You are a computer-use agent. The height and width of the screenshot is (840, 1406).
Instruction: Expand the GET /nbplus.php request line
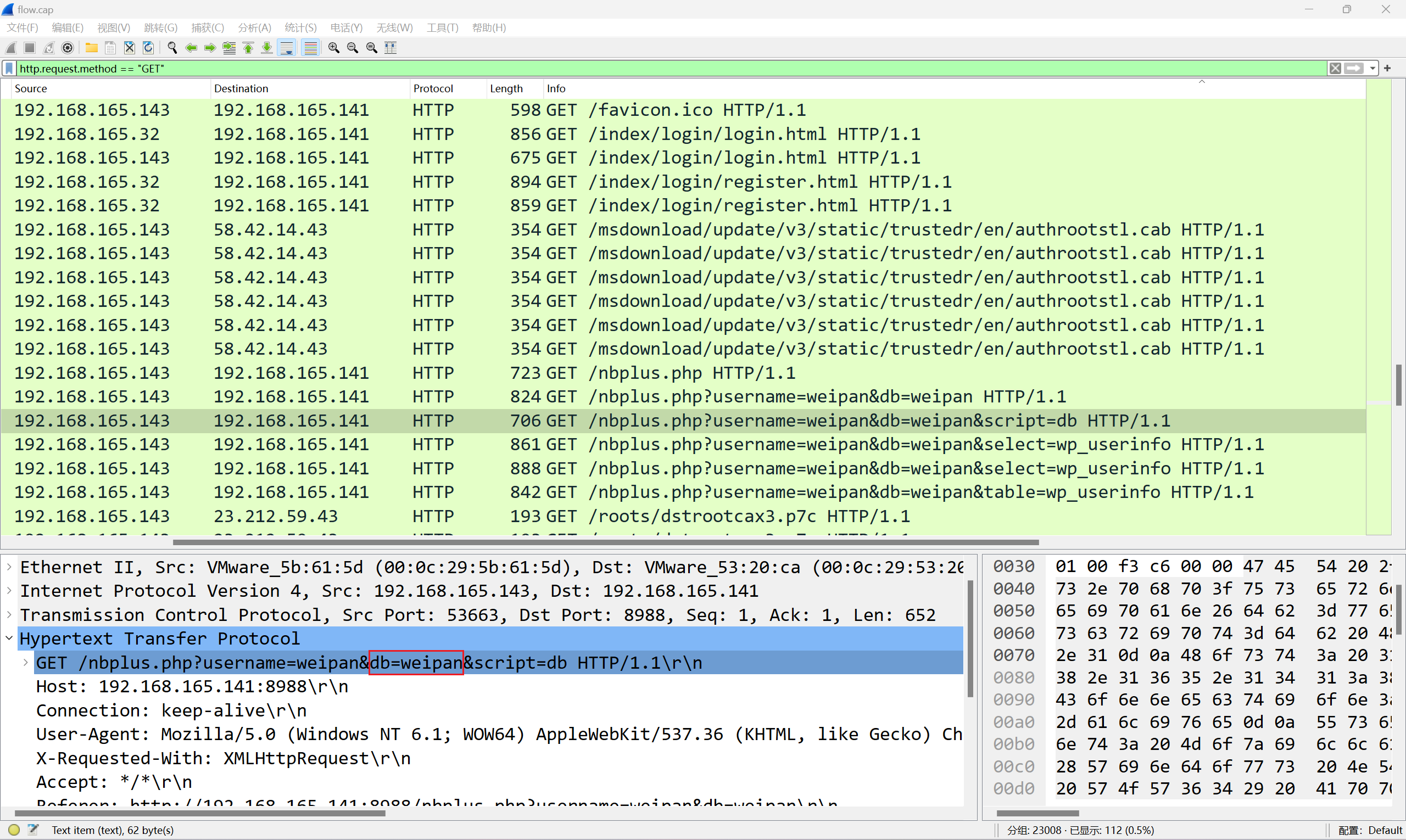(x=25, y=662)
